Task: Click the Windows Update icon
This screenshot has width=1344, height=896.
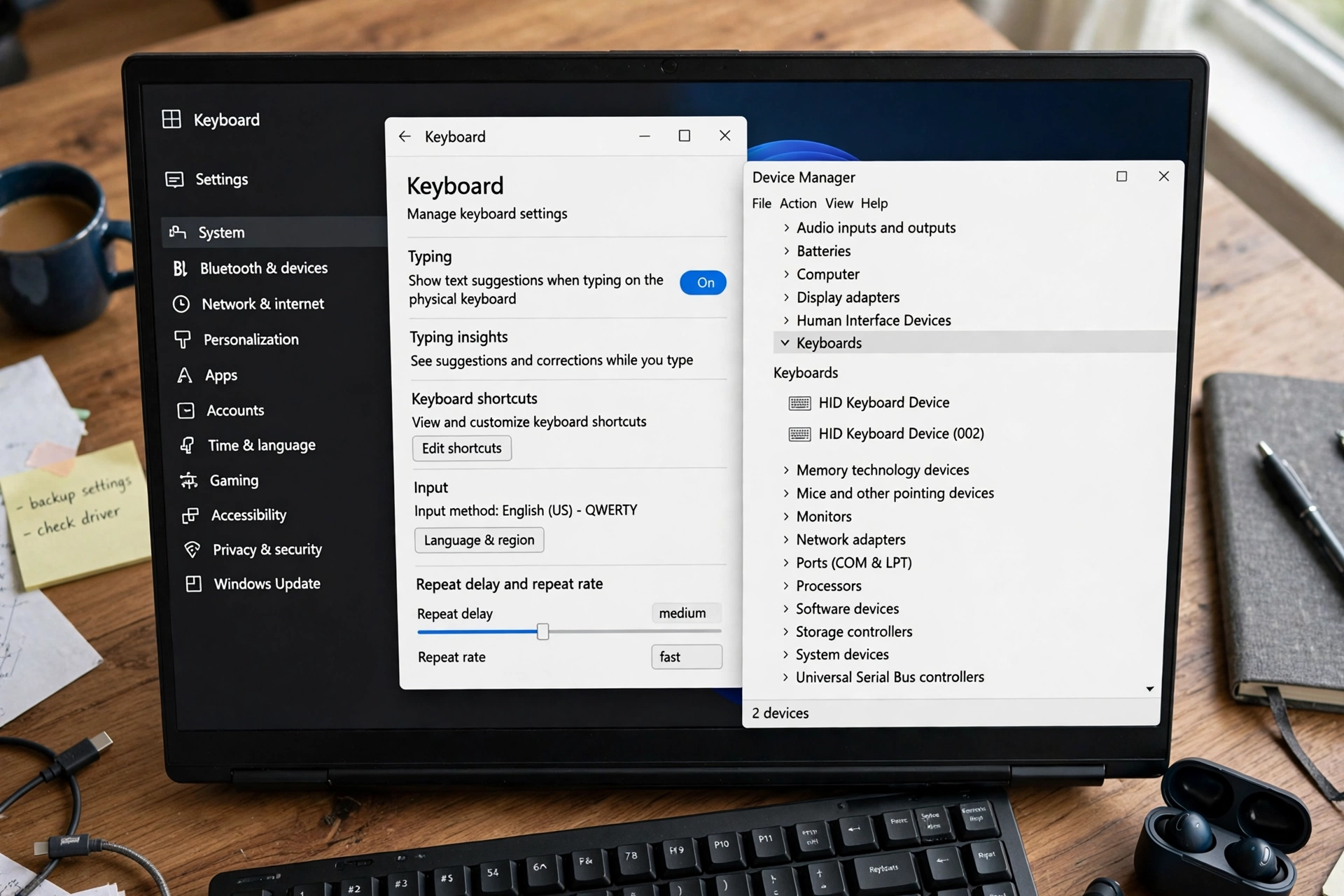Action: click(x=193, y=584)
